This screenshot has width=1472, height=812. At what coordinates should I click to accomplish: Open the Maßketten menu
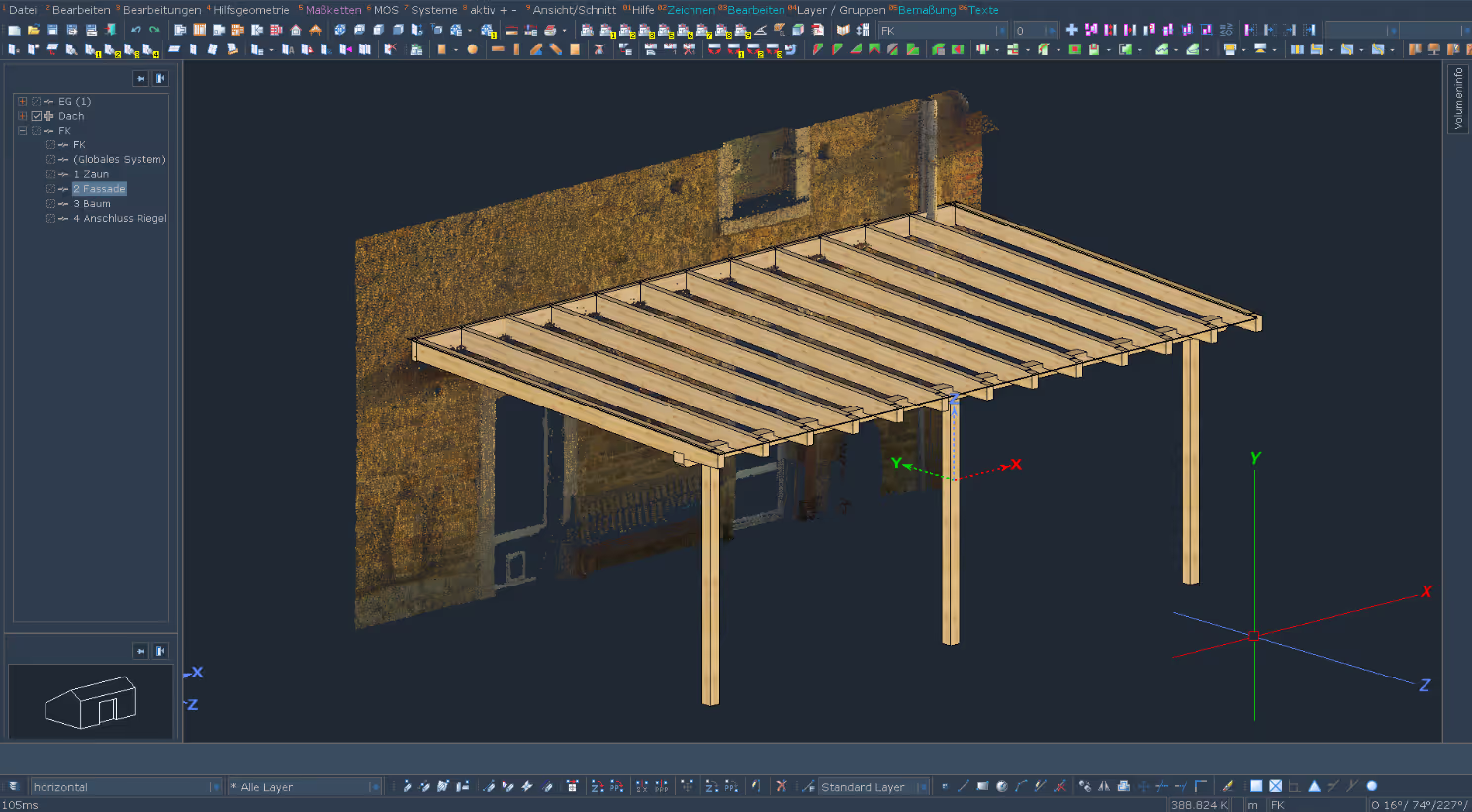(333, 10)
